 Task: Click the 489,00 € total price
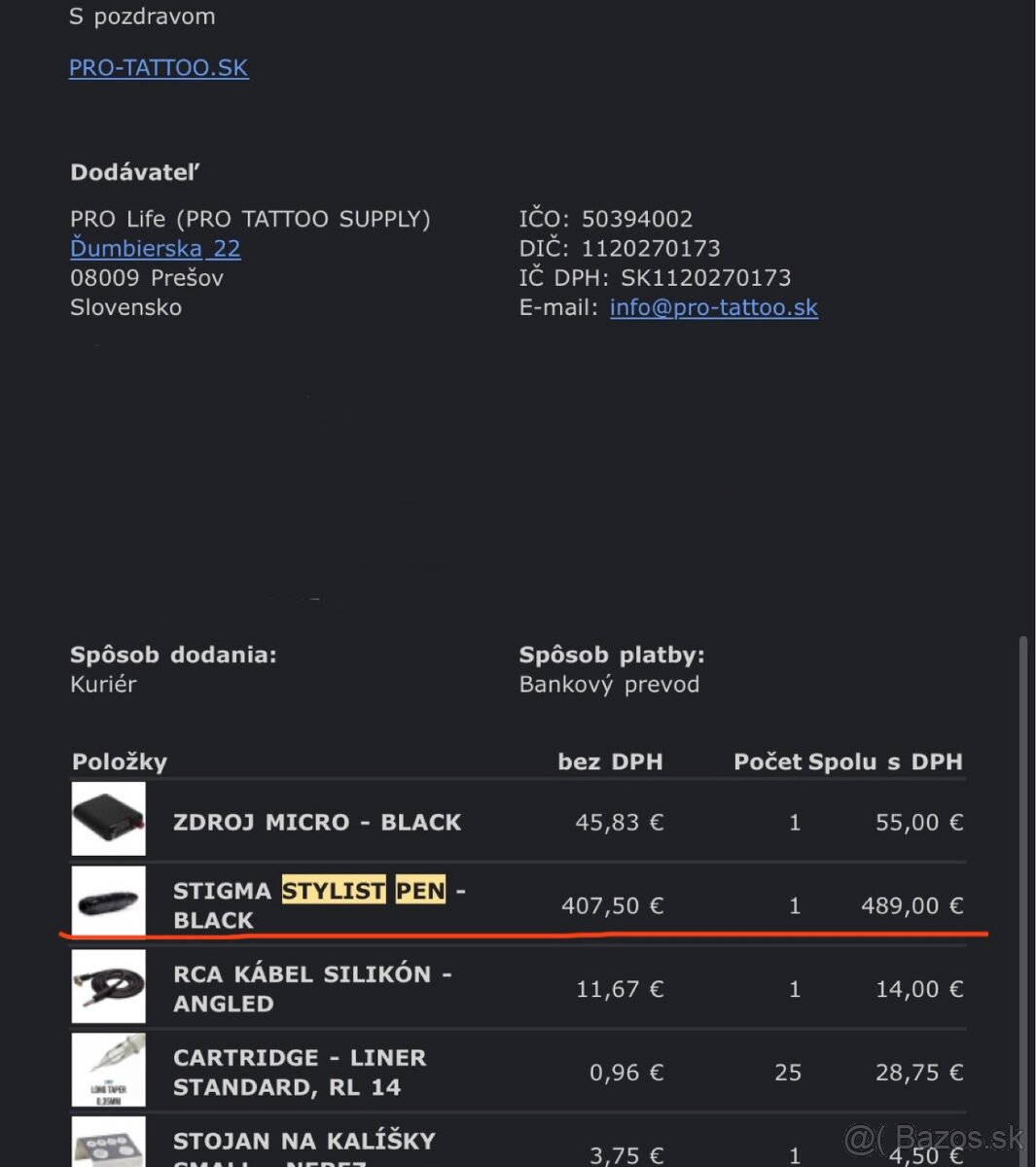pyautogui.click(x=911, y=906)
